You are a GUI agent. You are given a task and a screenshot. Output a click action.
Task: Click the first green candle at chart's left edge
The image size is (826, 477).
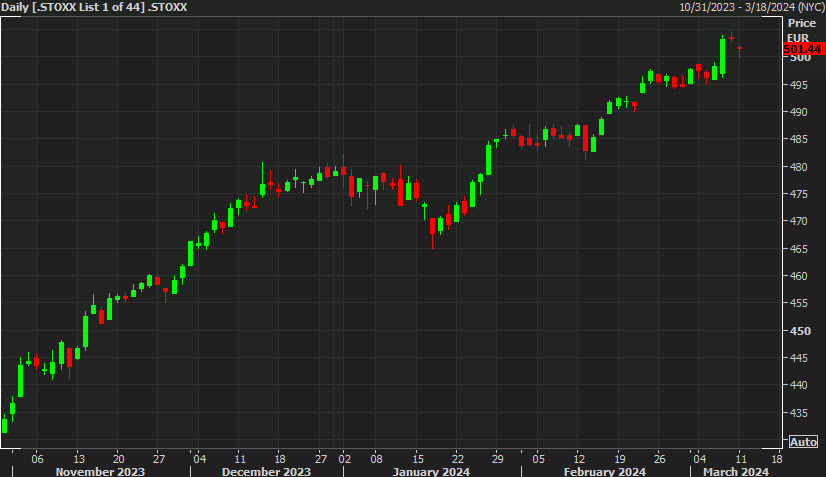coord(5,424)
